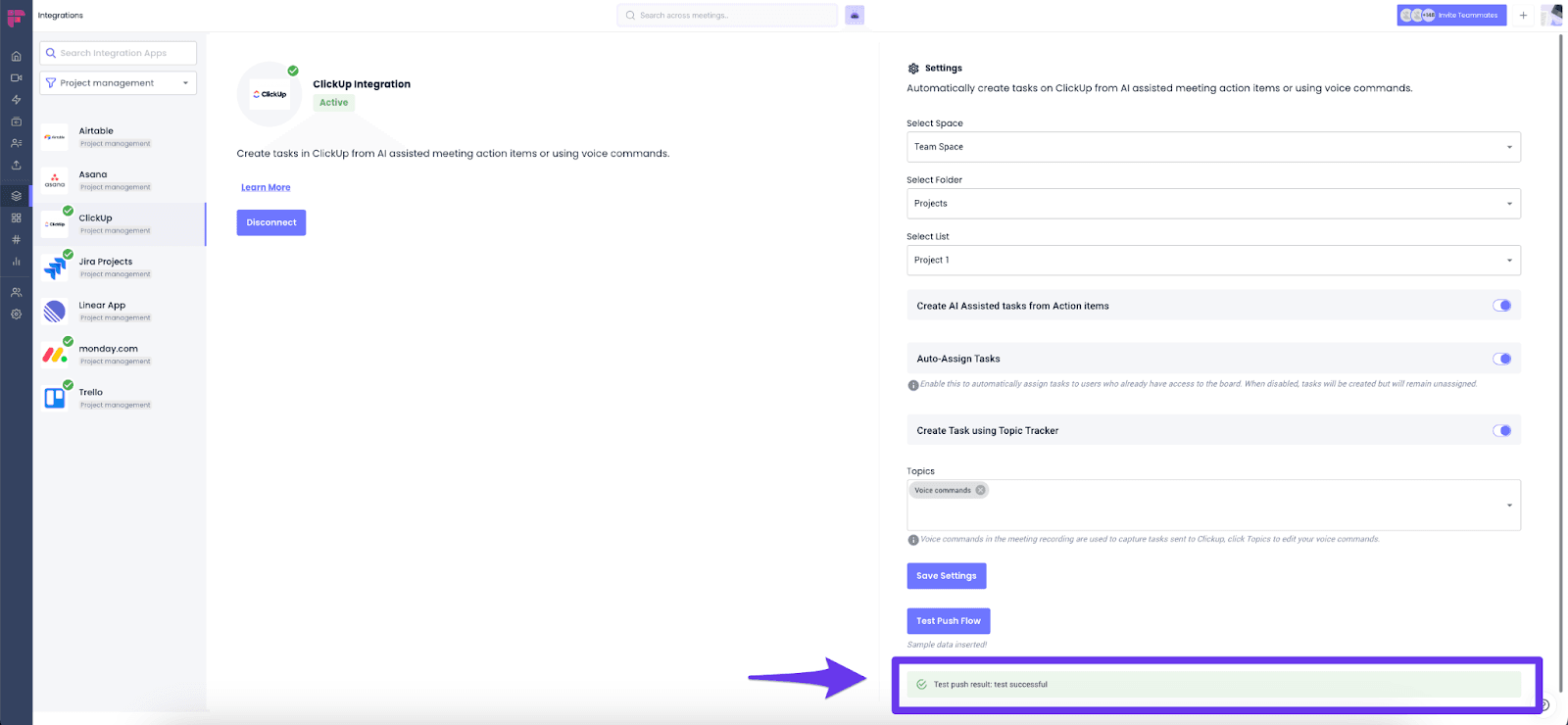Click the Integrations page title

[x=61, y=16]
